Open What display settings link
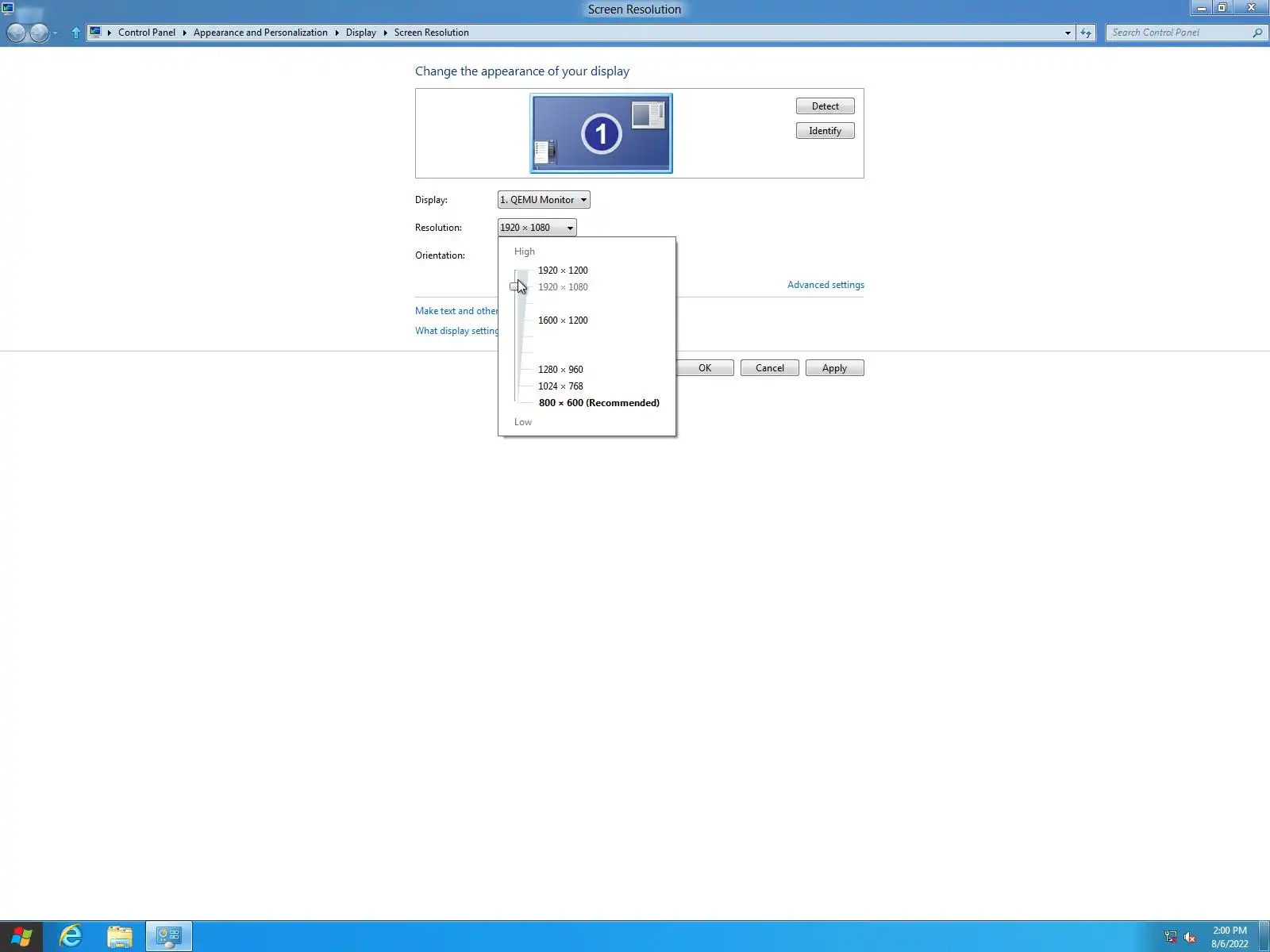Image resolution: width=1270 pixels, height=952 pixels. point(457,331)
